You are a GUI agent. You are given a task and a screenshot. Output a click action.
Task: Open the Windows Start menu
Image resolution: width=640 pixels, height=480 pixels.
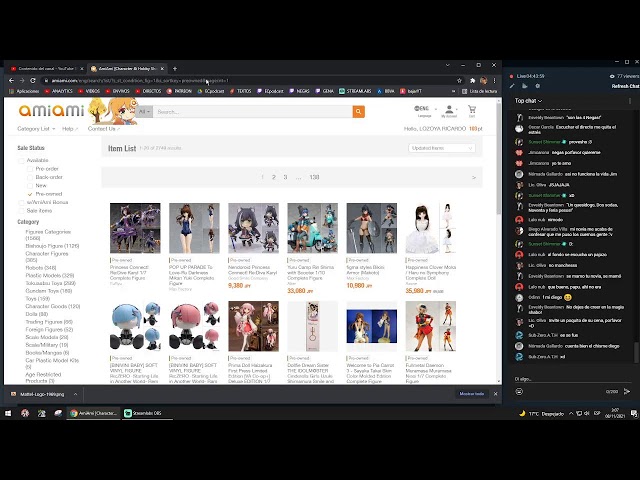pyautogui.click(x=8, y=413)
